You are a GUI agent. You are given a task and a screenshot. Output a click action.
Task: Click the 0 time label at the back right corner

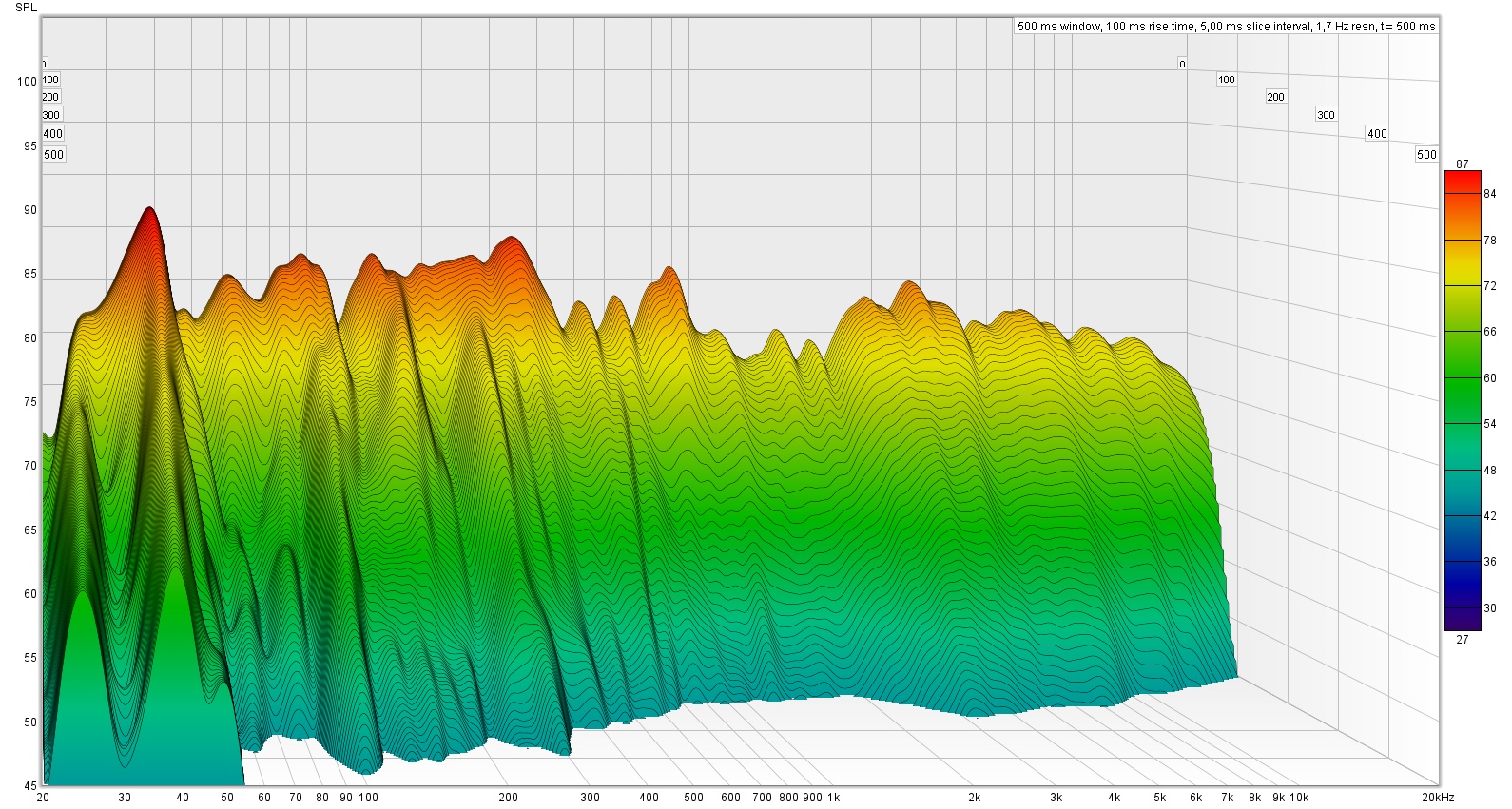[1182, 64]
